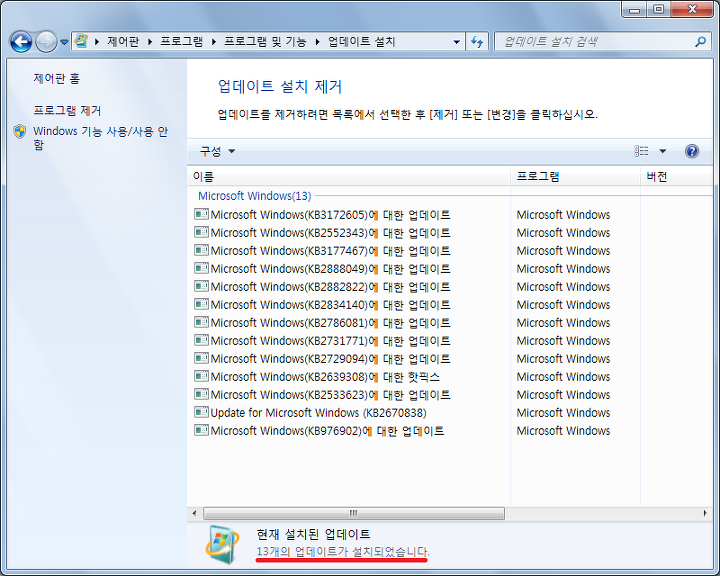
Task: Click the Control Panel icon in address bar
Action: tap(81, 41)
